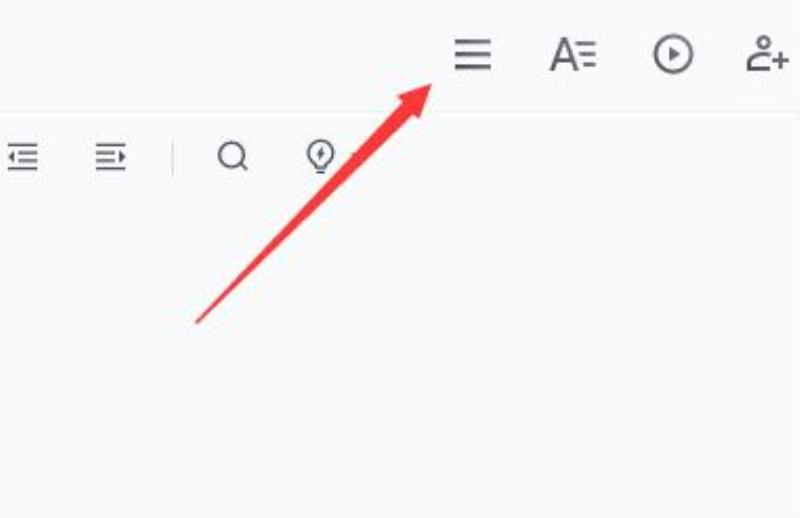Screen dimensions: 800x518
Task: Indent text using right-arrow lines icon
Action: [x=111, y=156]
